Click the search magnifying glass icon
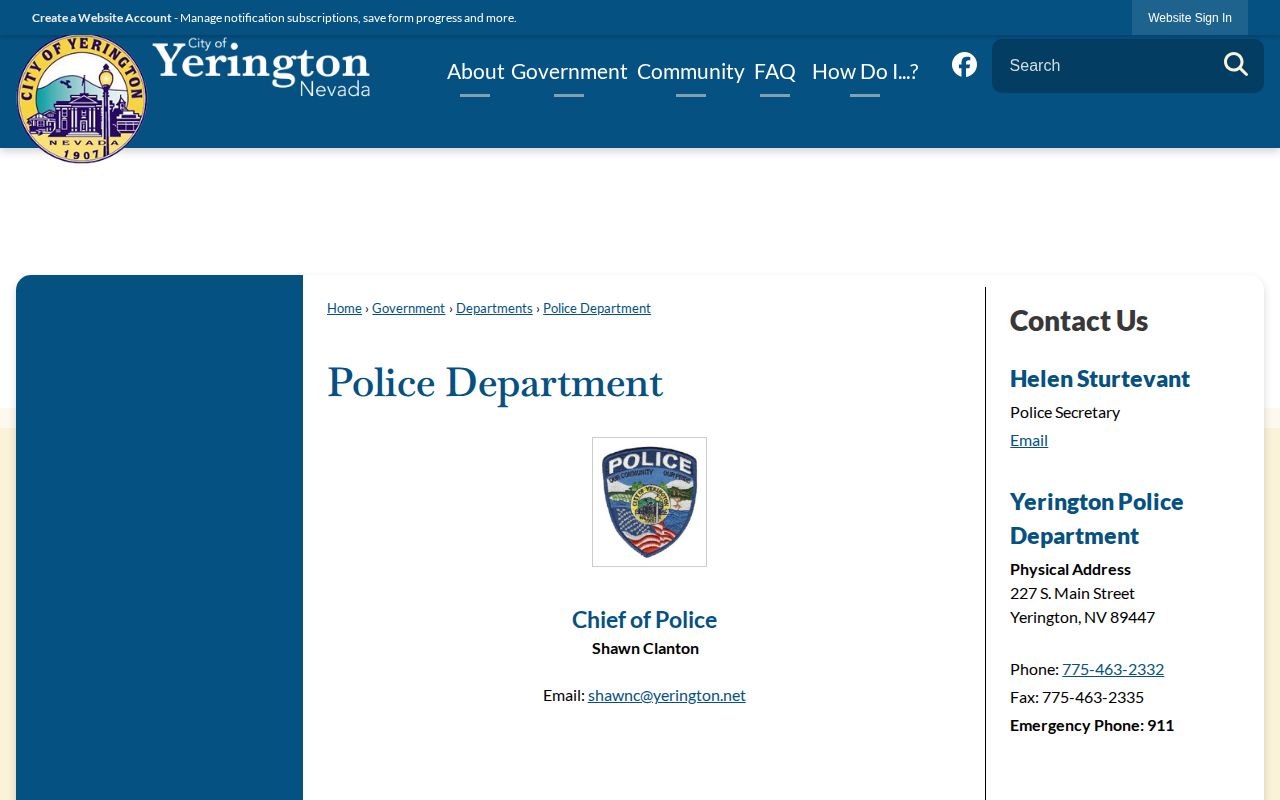Image resolution: width=1280 pixels, height=800 pixels. coord(1236,65)
